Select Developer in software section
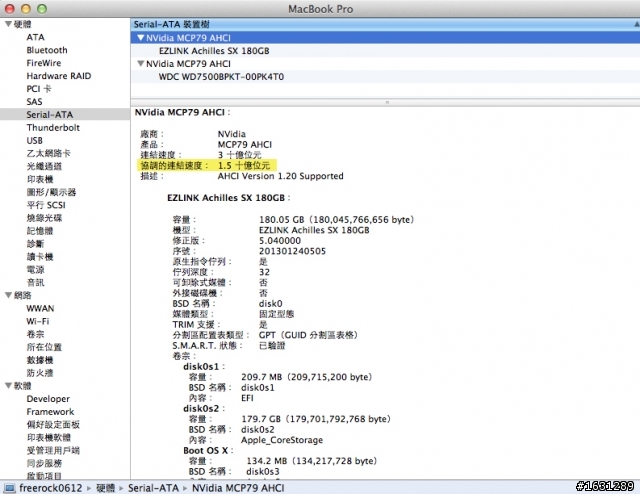The image size is (640, 494). (48, 399)
